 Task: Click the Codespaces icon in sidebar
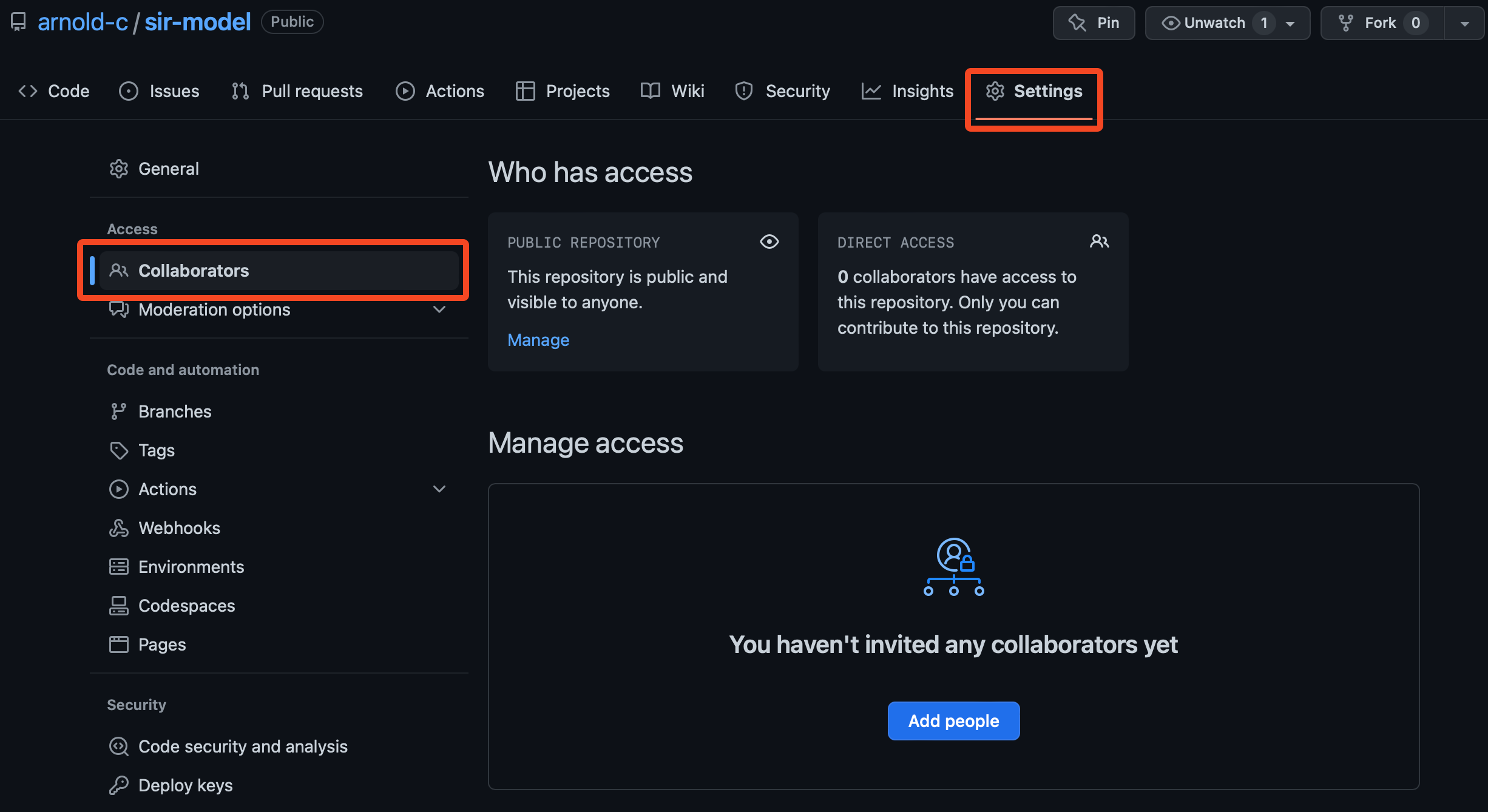coord(118,606)
